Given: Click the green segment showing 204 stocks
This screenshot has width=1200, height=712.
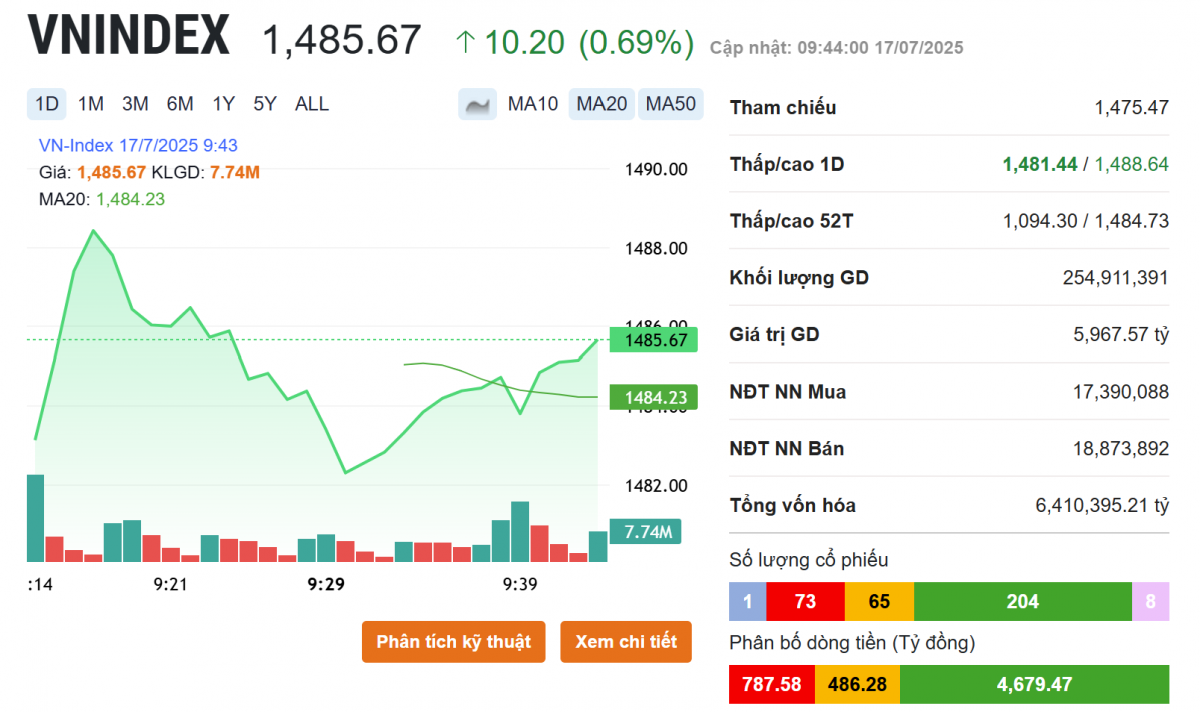Looking at the screenshot, I should pos(1023,602).
